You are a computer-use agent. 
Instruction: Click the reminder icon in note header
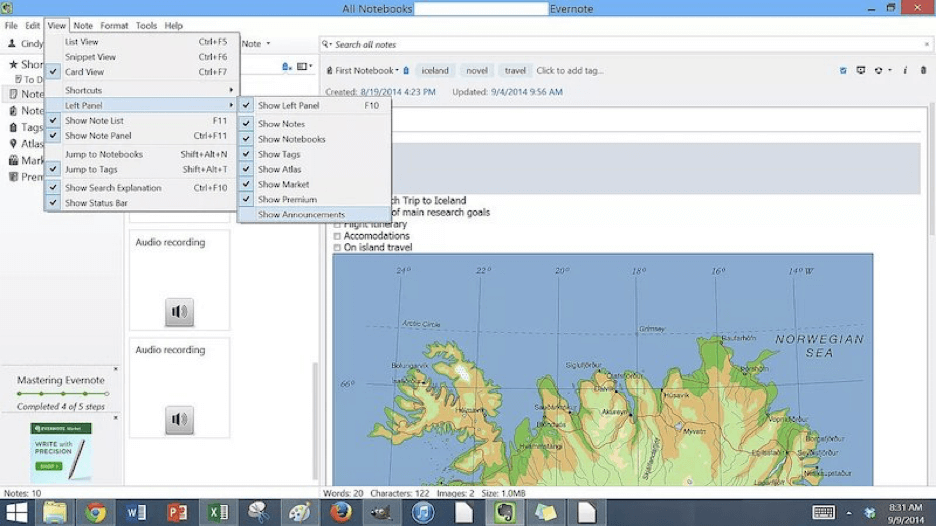pos(843,71)
